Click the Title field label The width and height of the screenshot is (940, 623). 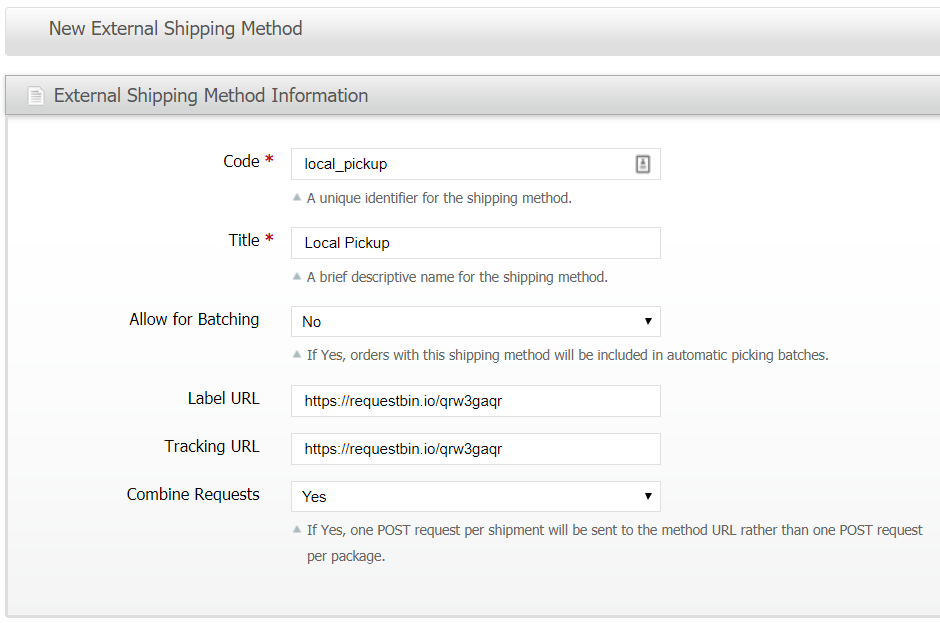pyautogui.click(x=244, y=240)
